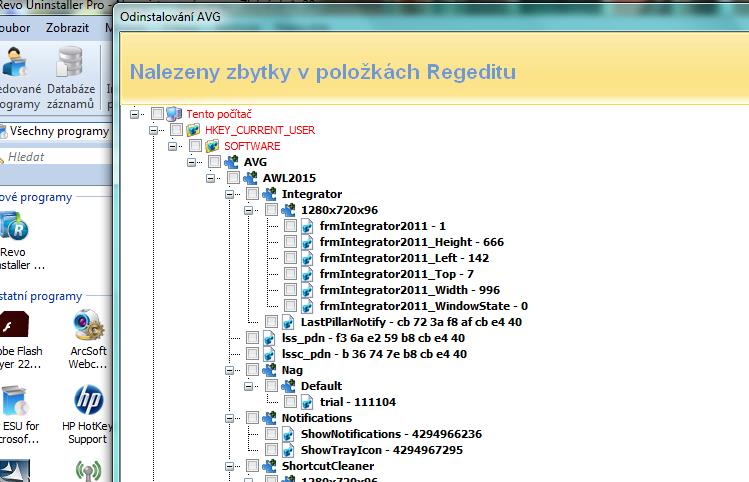749x482 pixels.
Task: Select the ArcSoft Webcam program icon
Action: tap(89, 325)
